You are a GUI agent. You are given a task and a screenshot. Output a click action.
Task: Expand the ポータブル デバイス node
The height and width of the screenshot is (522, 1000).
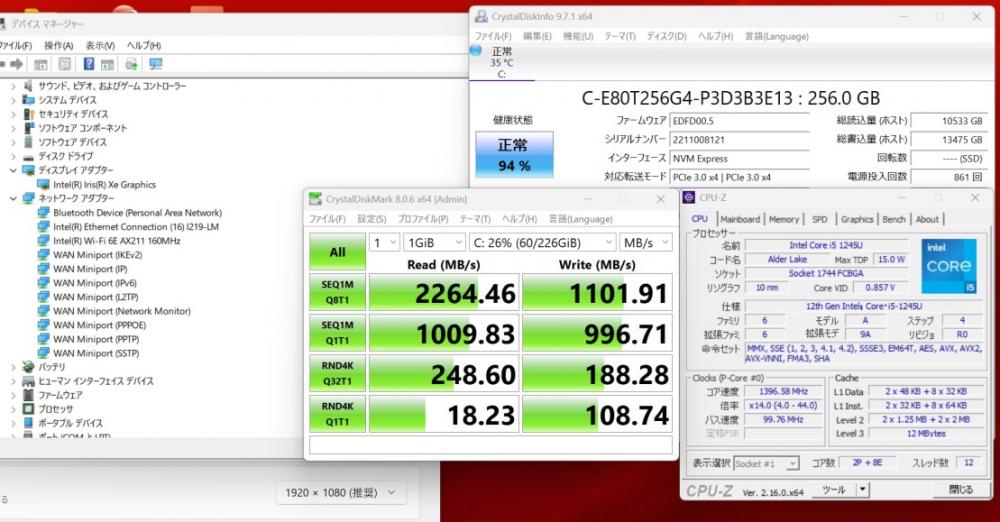point(13,423)
